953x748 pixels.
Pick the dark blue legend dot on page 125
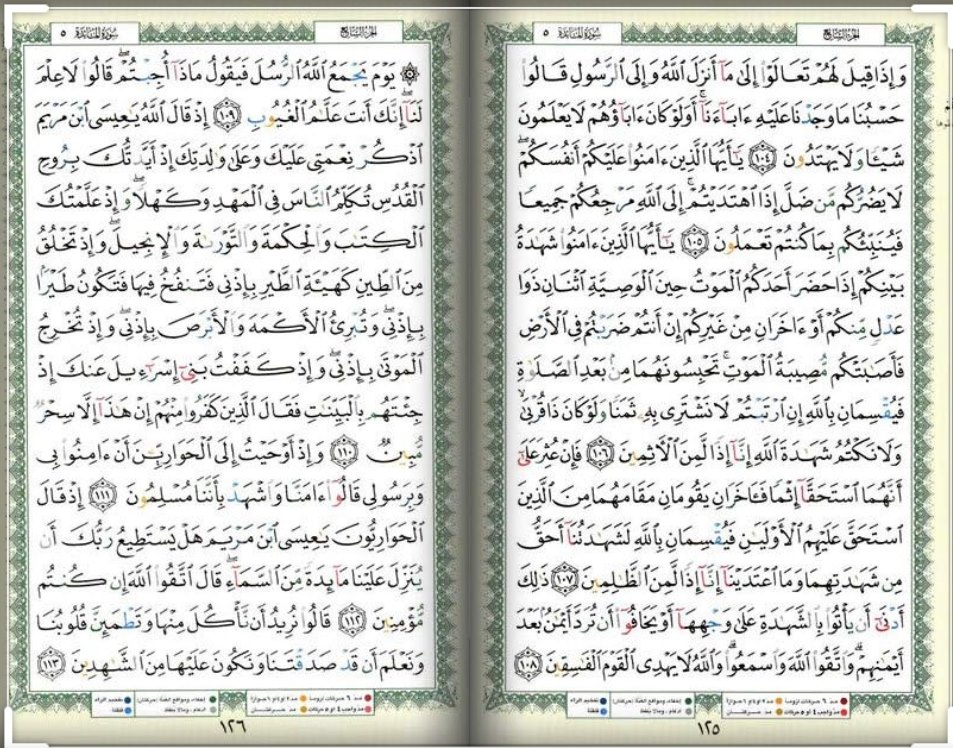604,701
